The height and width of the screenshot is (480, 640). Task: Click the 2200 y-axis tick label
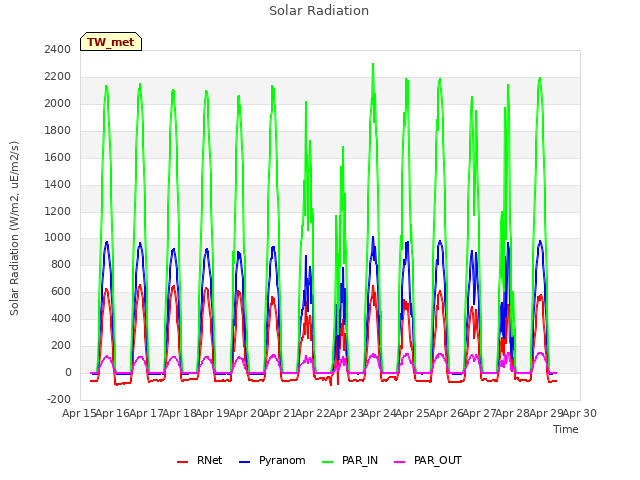pos(58,76)
